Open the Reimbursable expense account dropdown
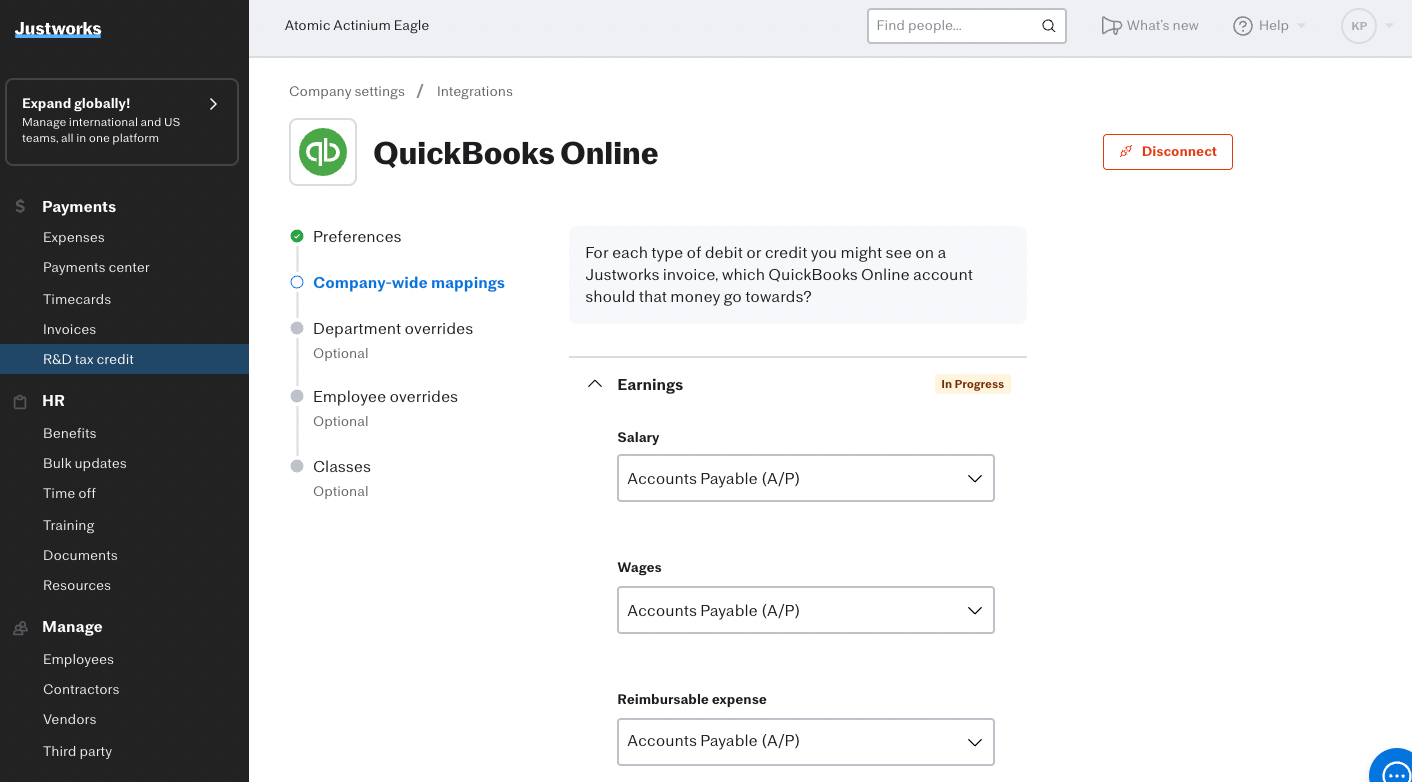Image resolution: width=1412 pixels, height=782 pixels. tap(806, 742)
